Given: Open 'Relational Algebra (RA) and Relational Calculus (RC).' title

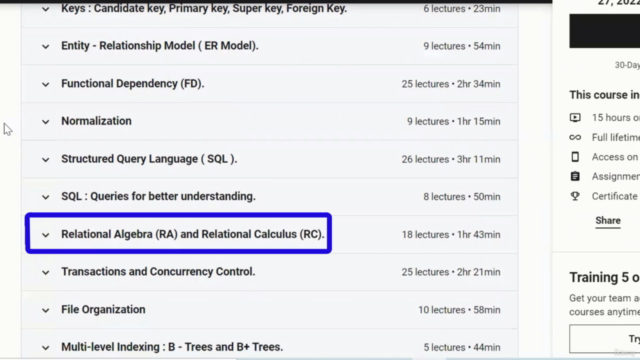Looking at the screenshot, I should pos(193,234).
